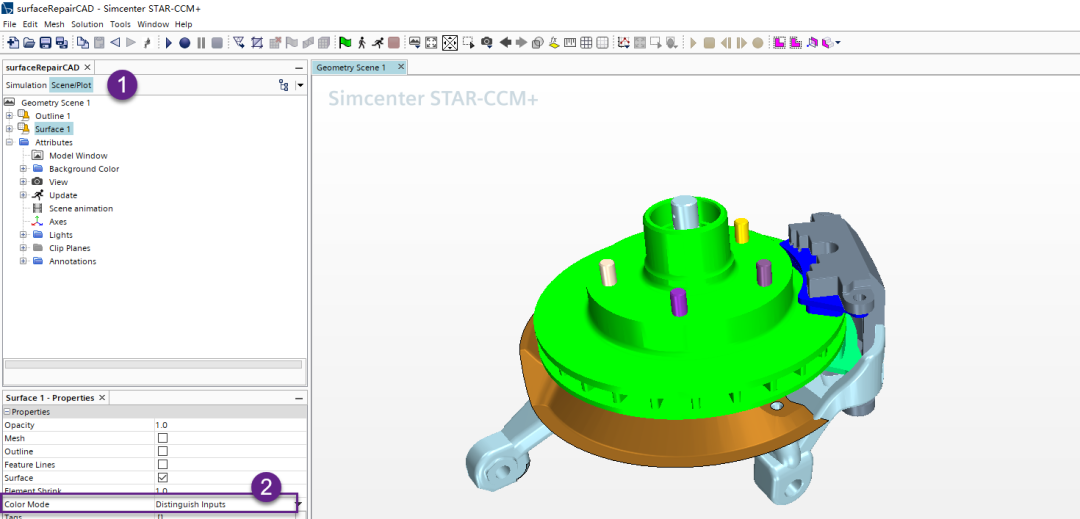
Task: Collapse the Attributes folder
Action: click(9, 142)
